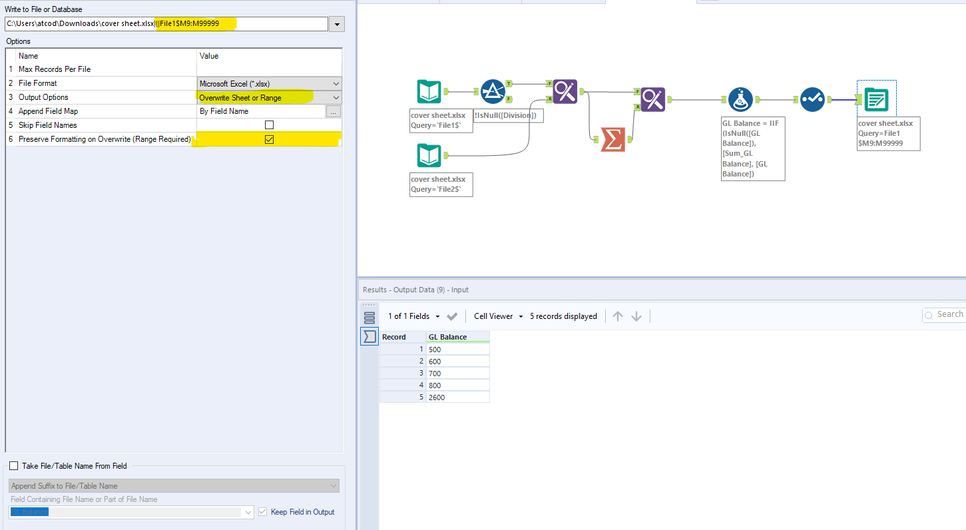
Task: Click the Record column header
Action: click(x=402, y=337)
